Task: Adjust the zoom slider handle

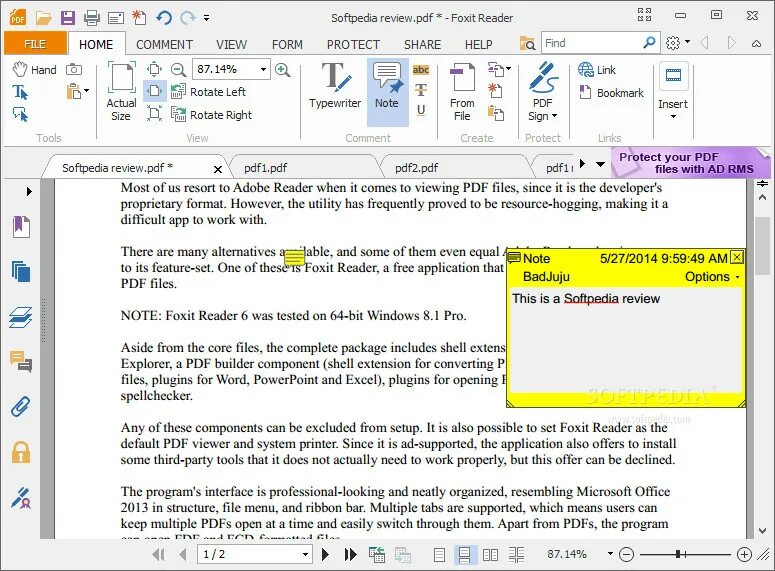Action: click(679, 554)
